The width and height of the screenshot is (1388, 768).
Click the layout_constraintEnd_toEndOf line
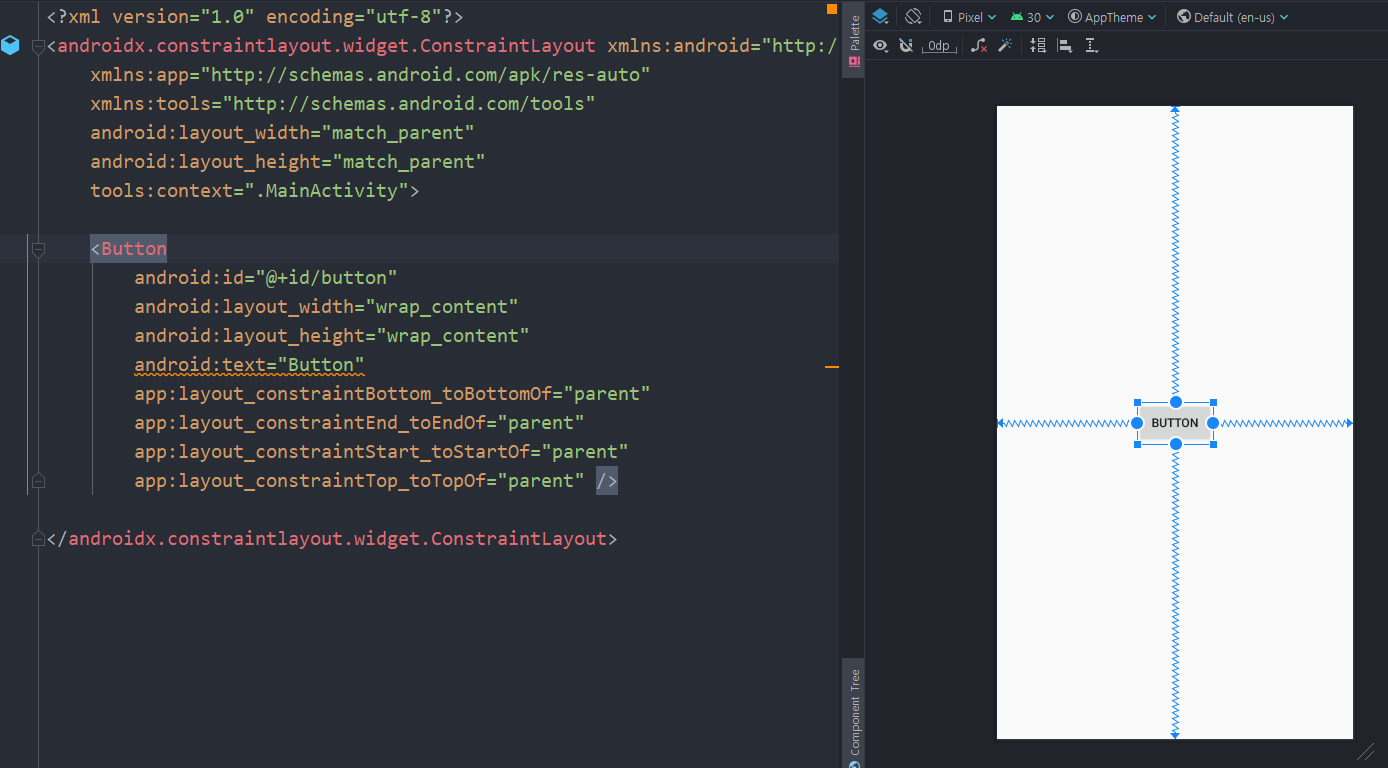point(359,423)
